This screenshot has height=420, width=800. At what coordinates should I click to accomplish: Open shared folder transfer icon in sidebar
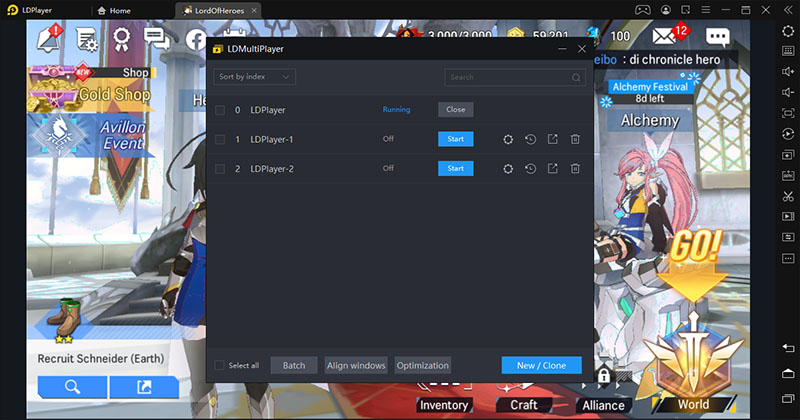click(x=788, y=237)
